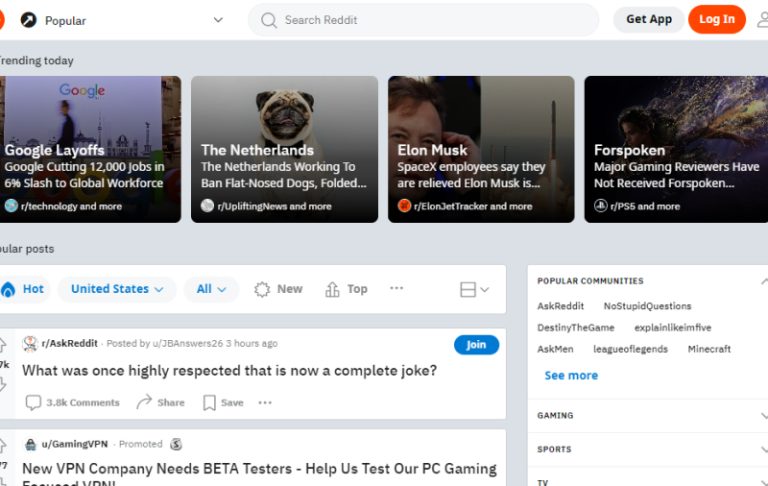
Task: Open the All filter dropdown
Action: (x=211, y=289)
